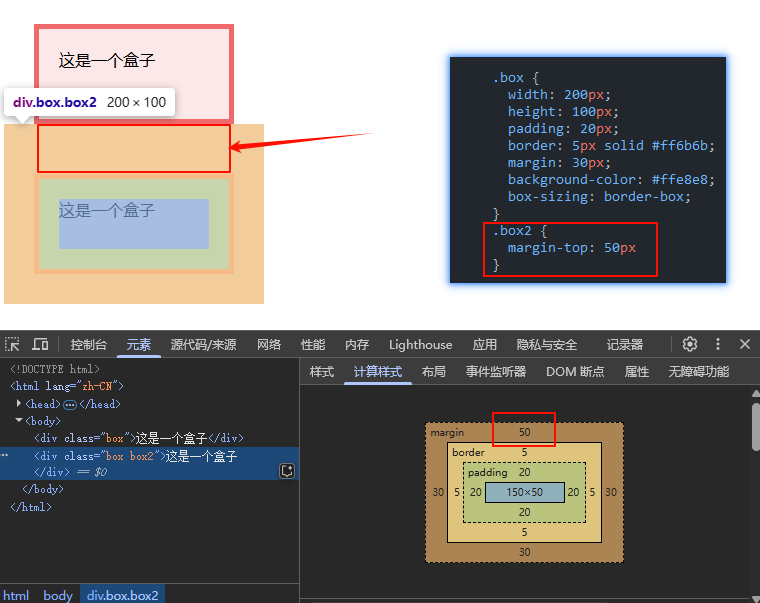This screenshot has width=760, height=603.
Task: Open the 记录器 tab
Action: point(625,345)
